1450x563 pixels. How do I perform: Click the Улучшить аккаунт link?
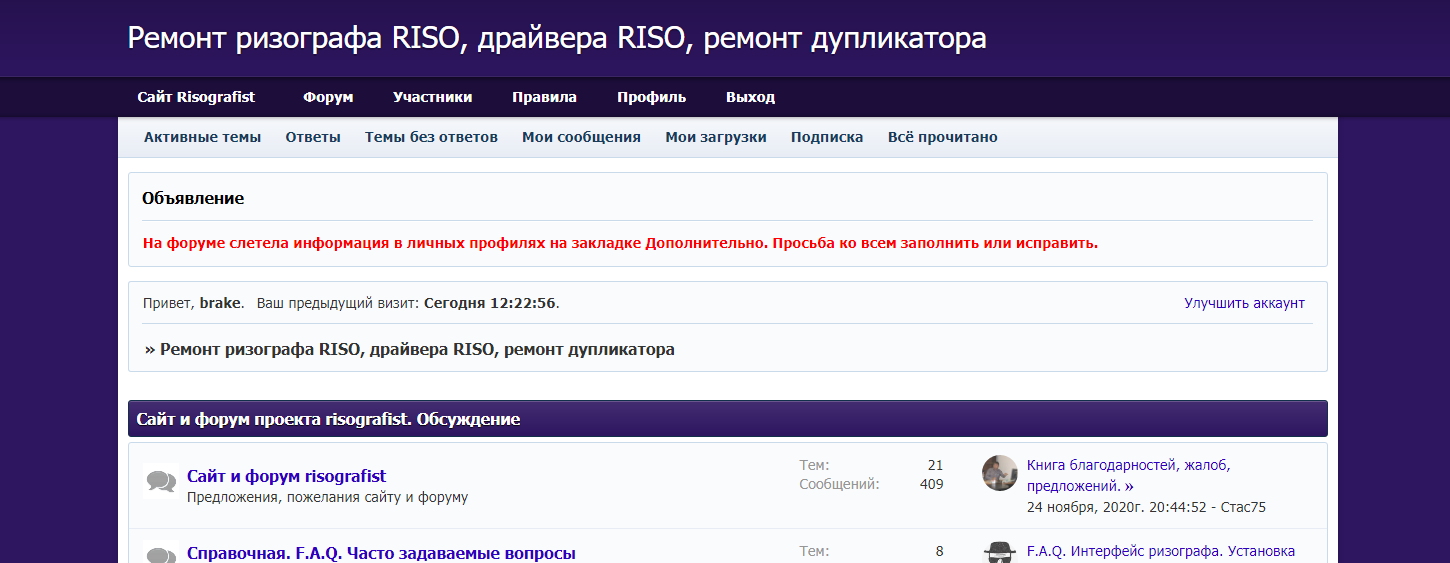pyautogui.click(x=1244, y=303)
